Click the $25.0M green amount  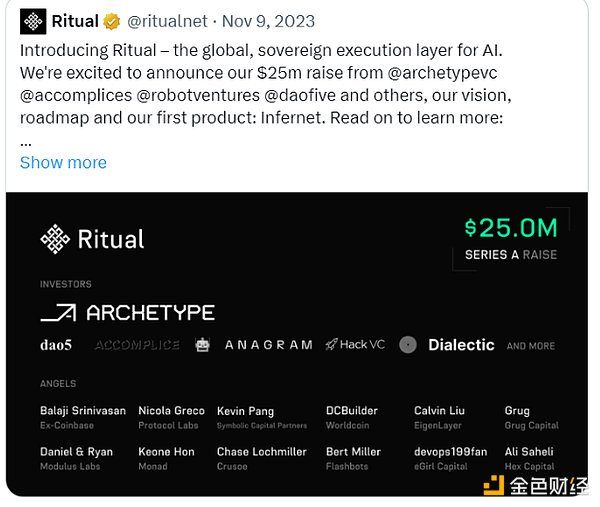[x=511, y=228]
